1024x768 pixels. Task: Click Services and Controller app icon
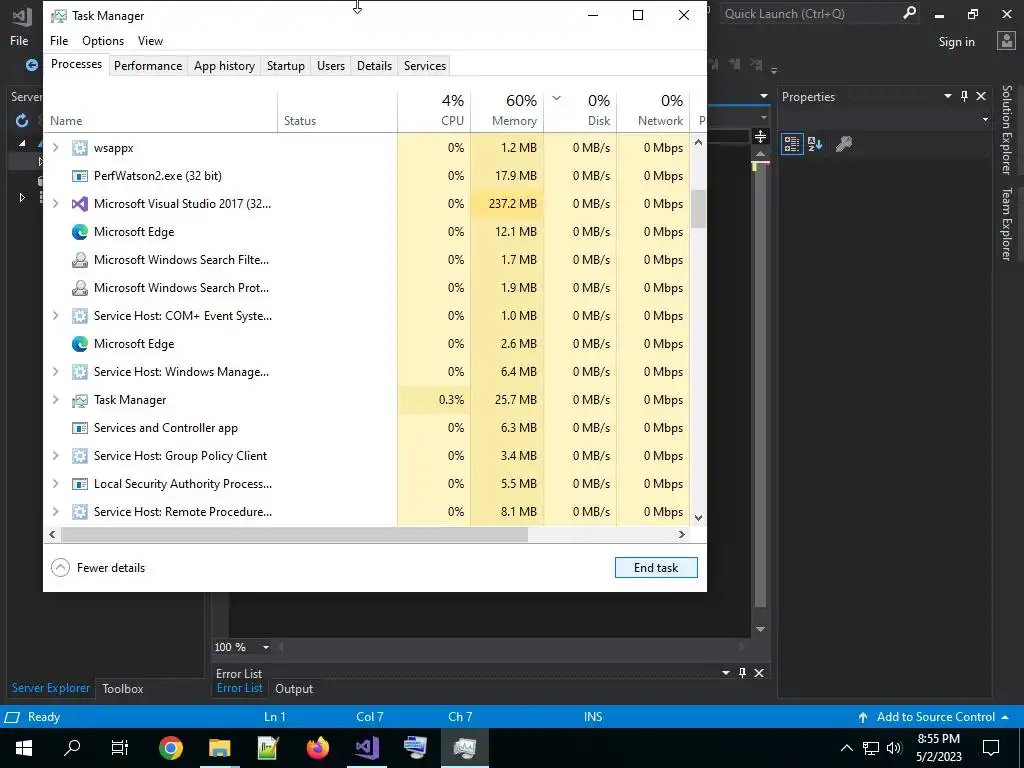(x=80, y=428)
